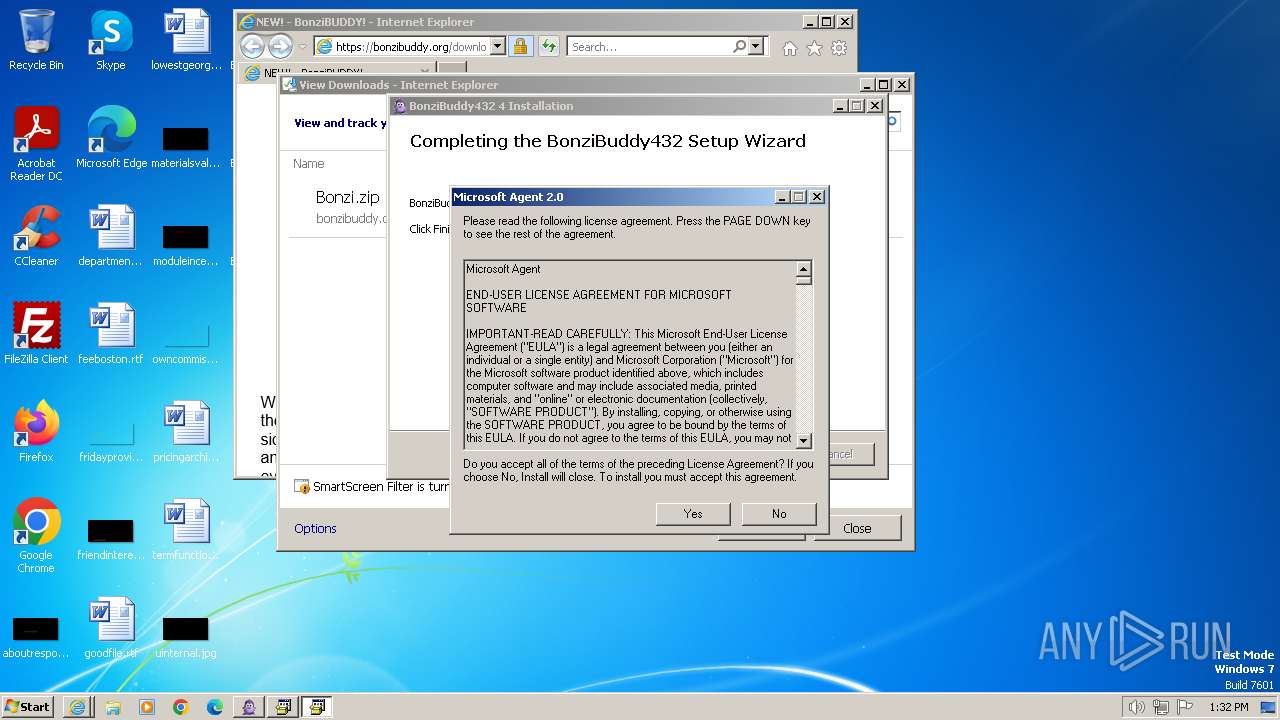Click Edge icon in the taskbar
This screenshot has height=720, width=1280.
coord(214,707)
